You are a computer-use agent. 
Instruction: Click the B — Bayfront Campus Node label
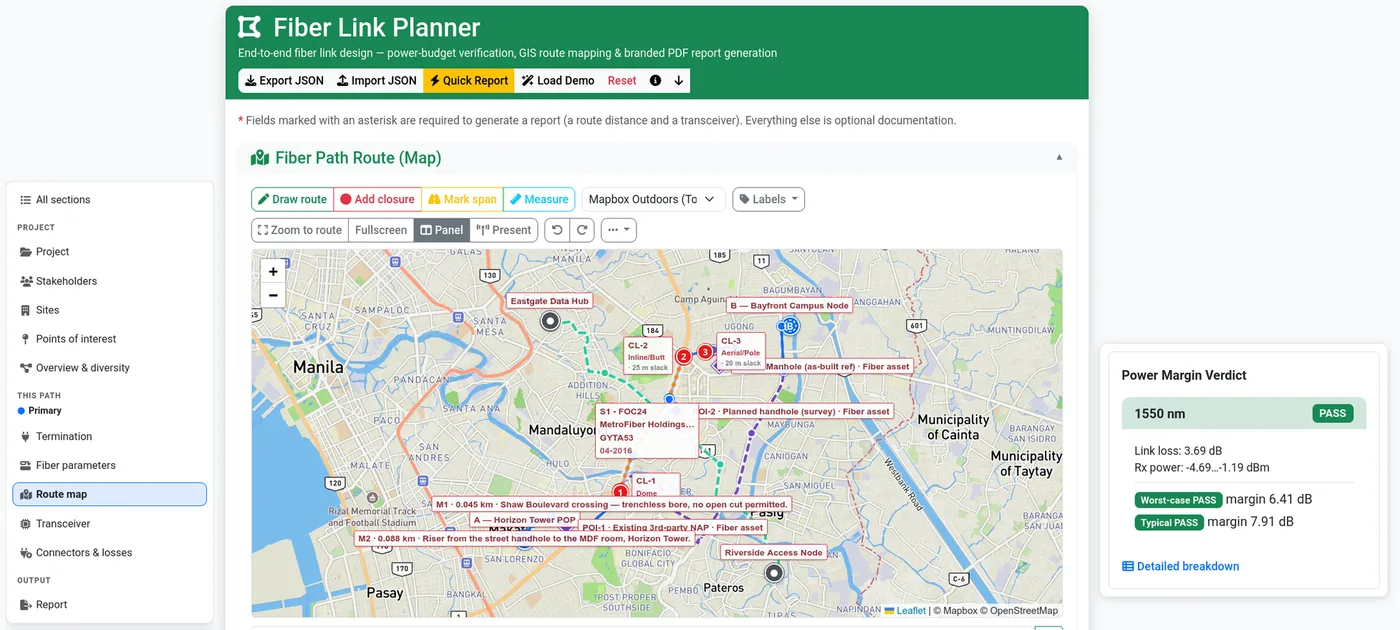pos(789,306)
